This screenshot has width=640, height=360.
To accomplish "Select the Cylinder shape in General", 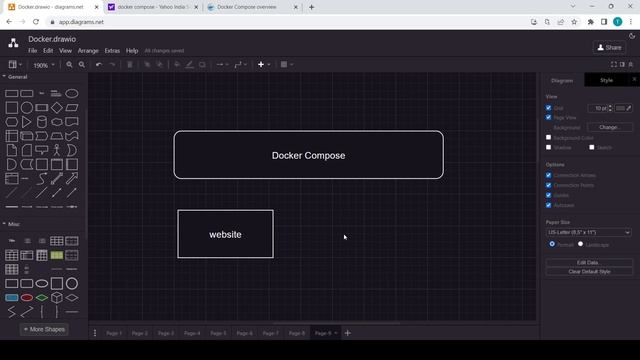I will click(42, 122).
